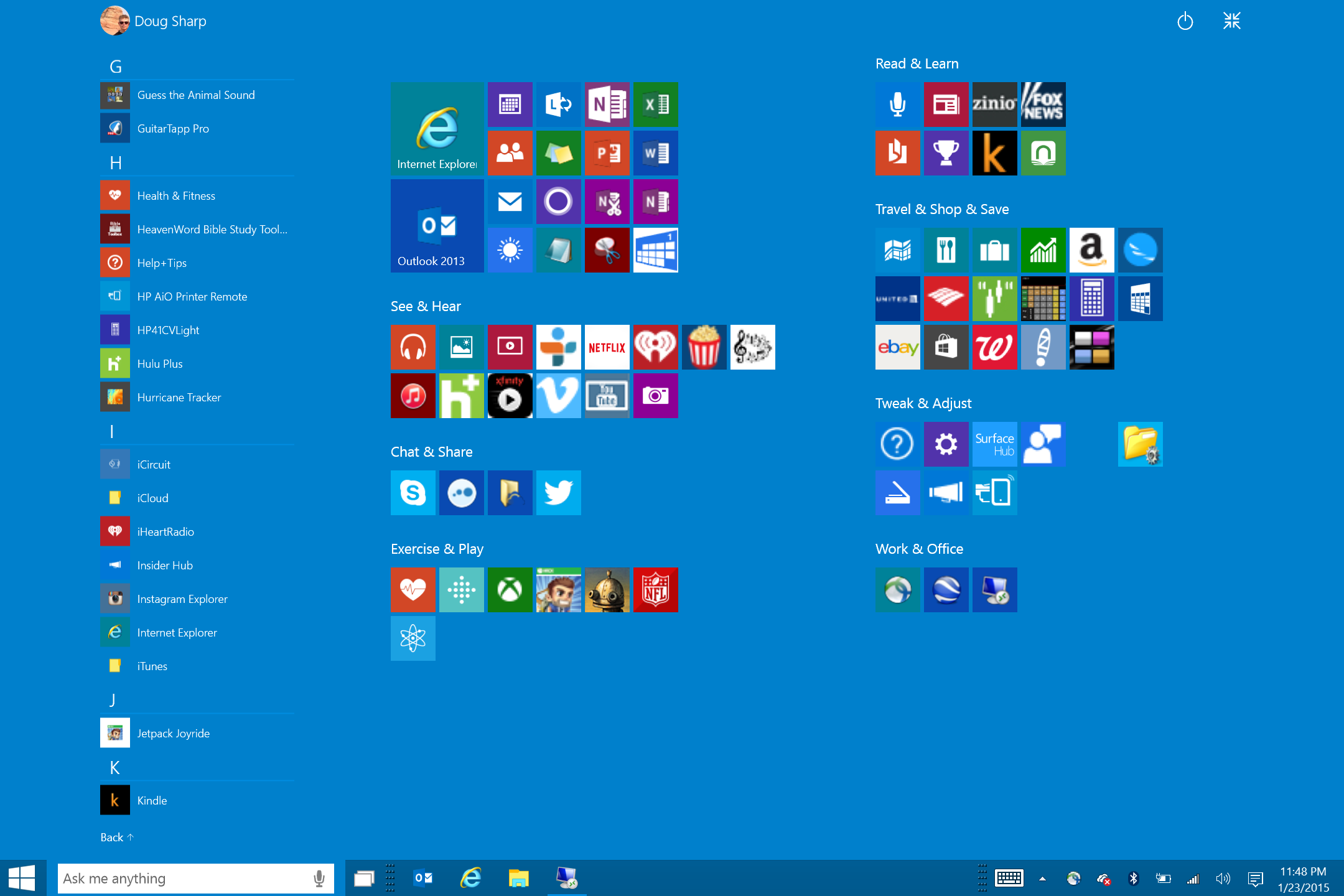Viewport: 1344px width, 896px height.
Task: Open Task View on the taskbar
Action: [x=364, y=879]
